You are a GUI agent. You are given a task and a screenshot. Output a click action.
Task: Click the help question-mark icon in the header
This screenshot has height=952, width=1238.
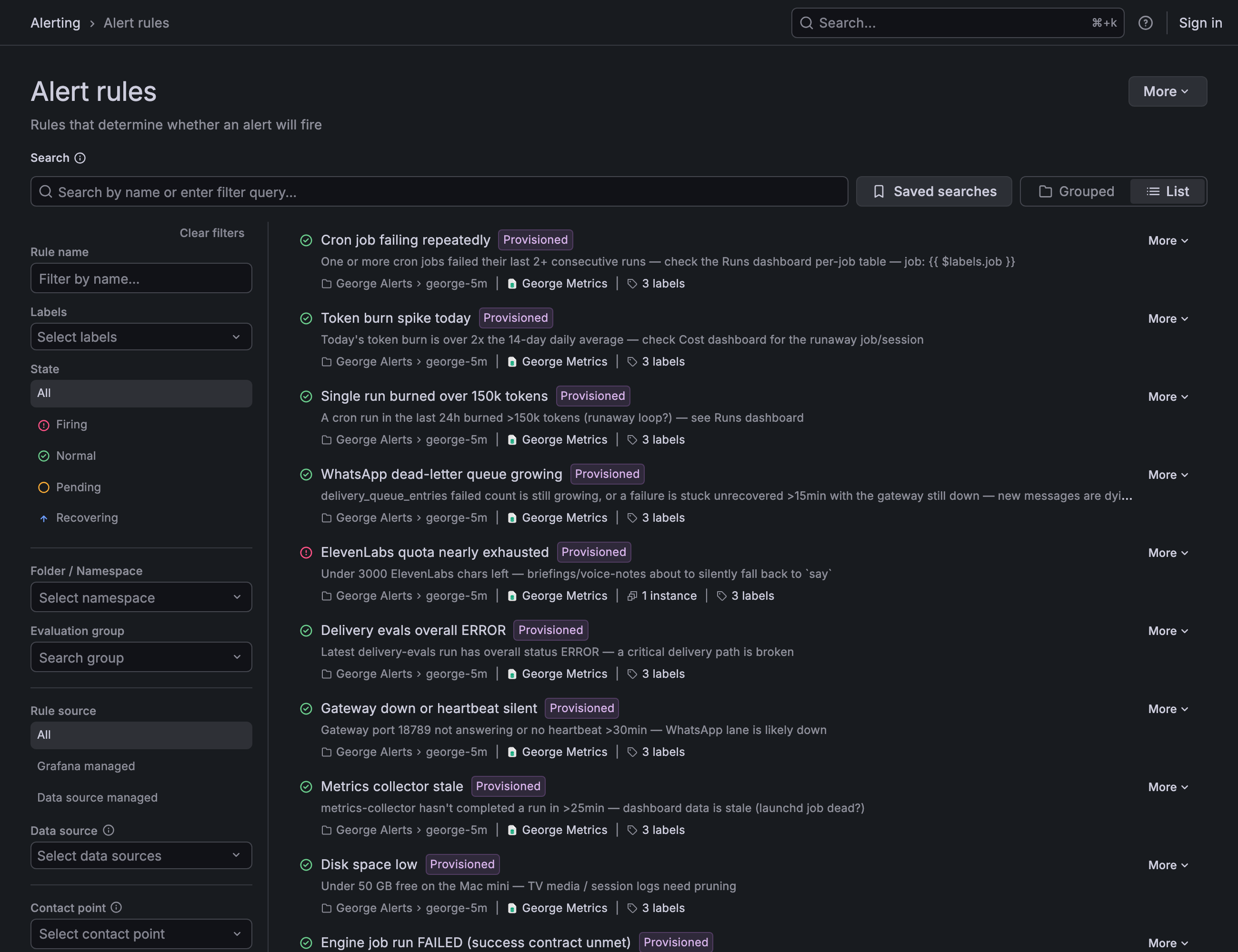1145,23
